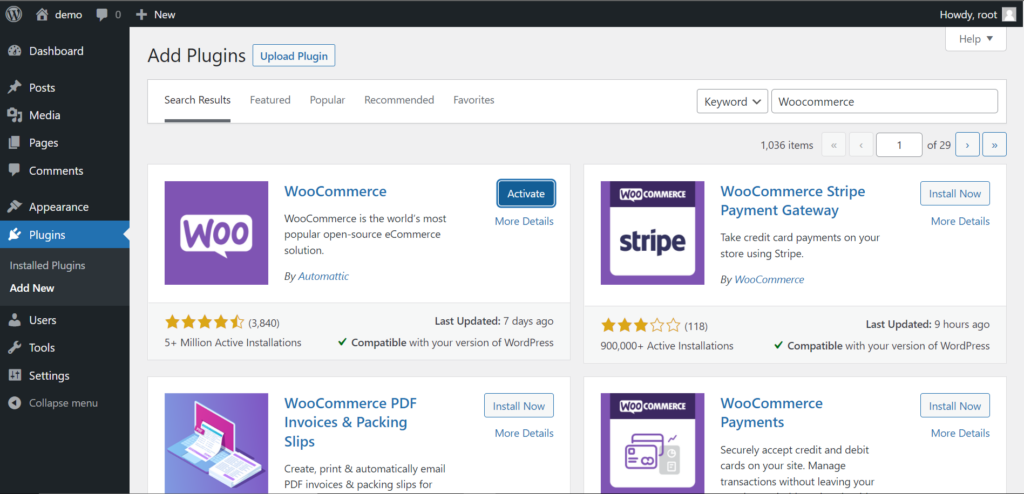
Task: Go to previous page of results
Action: [861, 145]
